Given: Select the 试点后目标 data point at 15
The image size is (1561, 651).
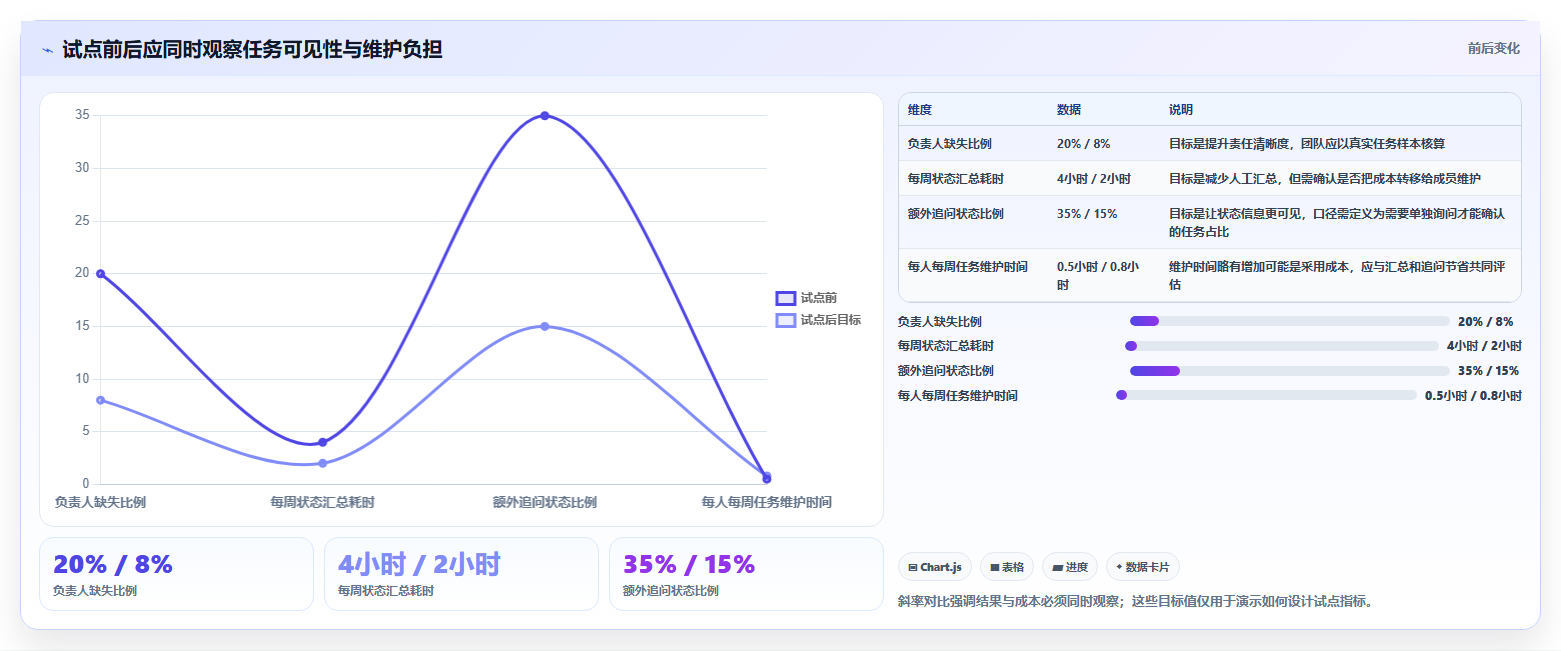Looking at the screenshot, I should (x=545, y=326).
